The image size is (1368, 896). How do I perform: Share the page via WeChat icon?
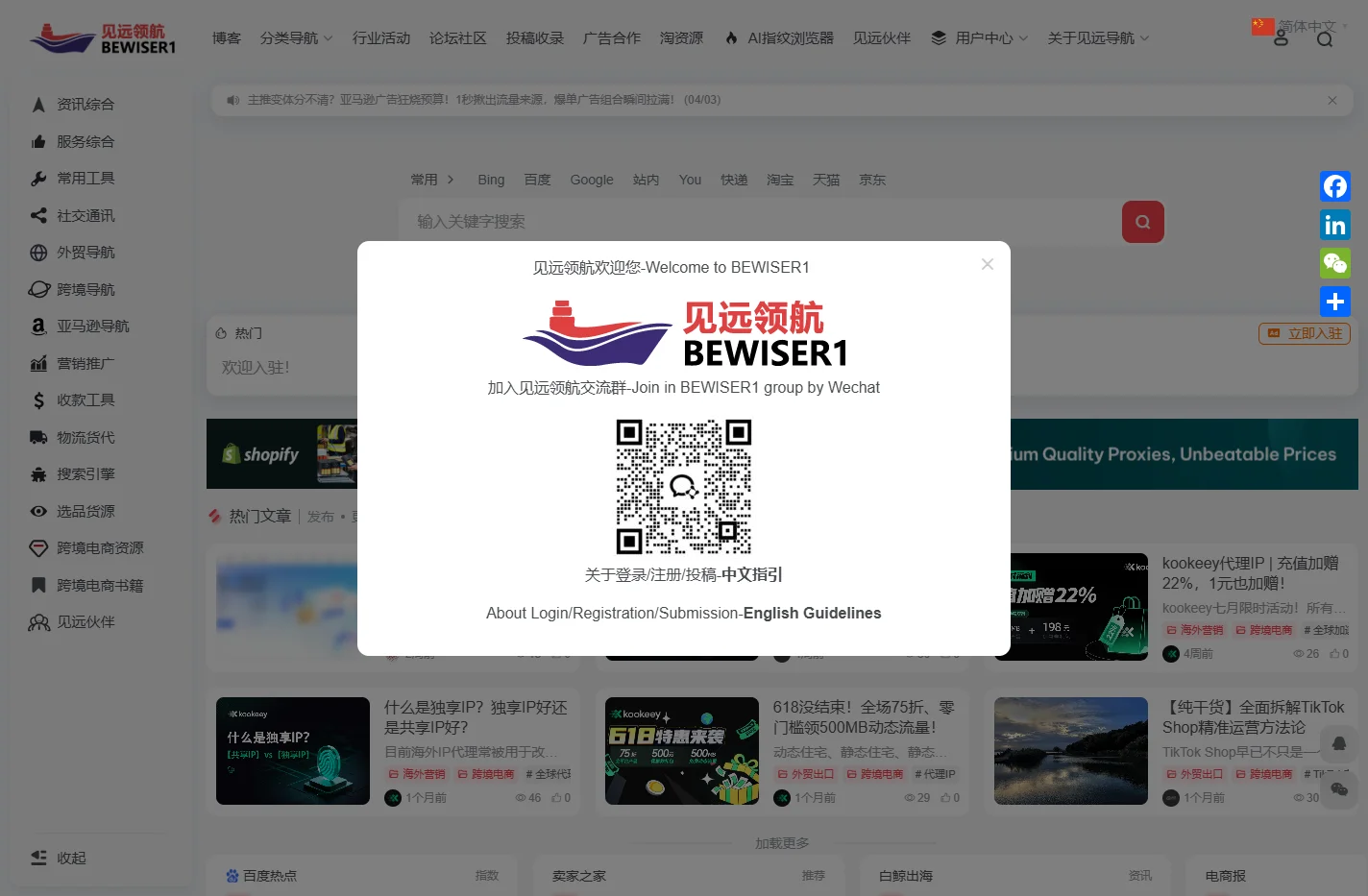[1335, 263]
